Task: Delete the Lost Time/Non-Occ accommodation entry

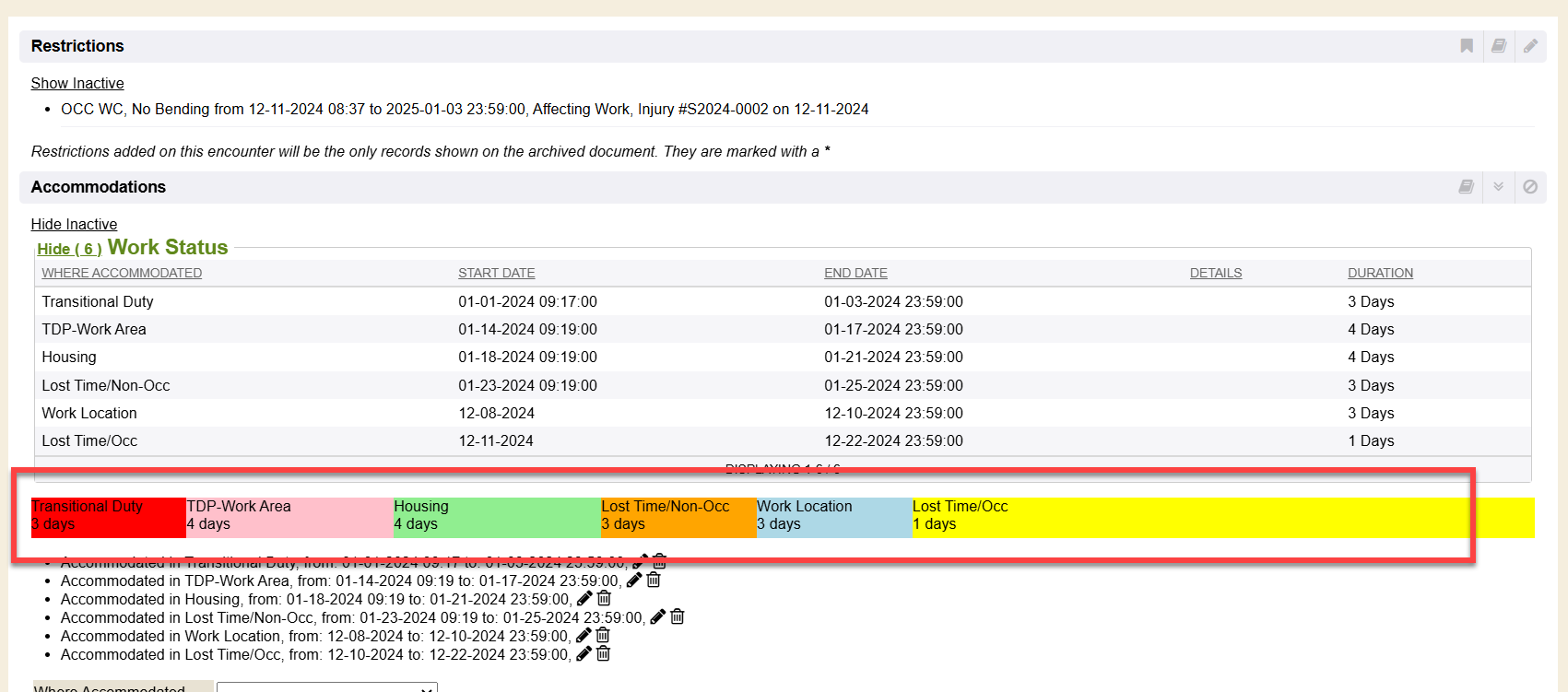Action: coord(678,617)
